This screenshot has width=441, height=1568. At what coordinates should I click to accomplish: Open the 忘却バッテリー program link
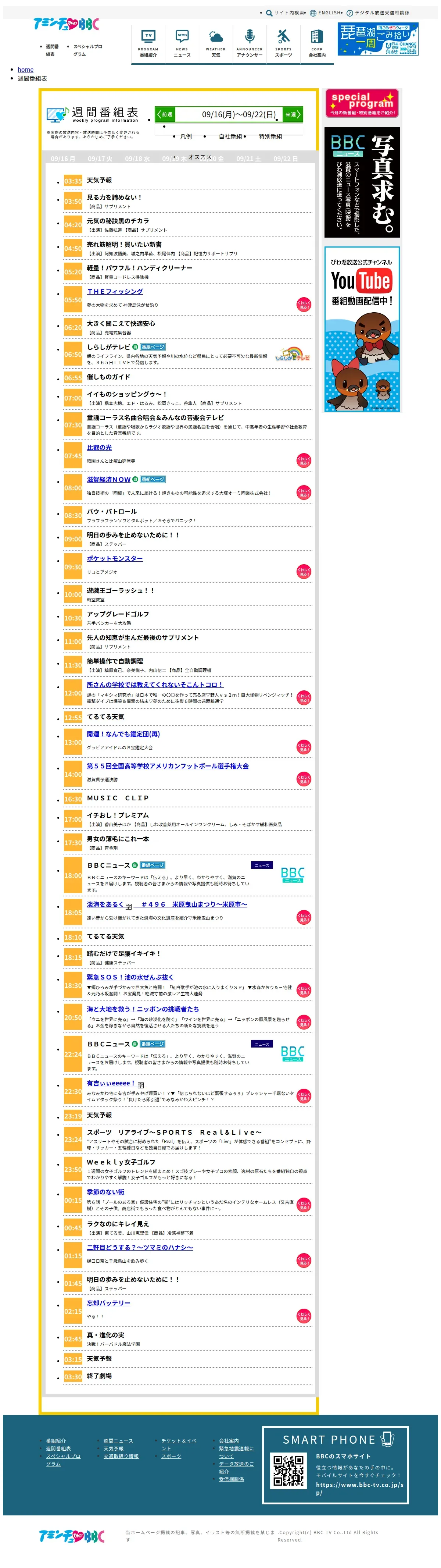(108, 1303)
